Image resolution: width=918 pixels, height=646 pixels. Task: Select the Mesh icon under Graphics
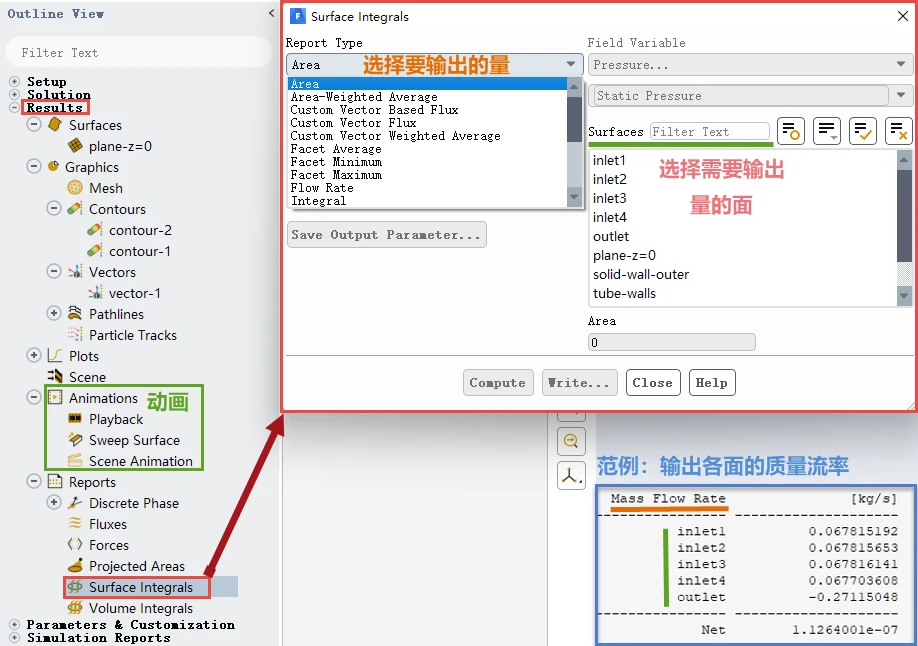pos(75,187)
